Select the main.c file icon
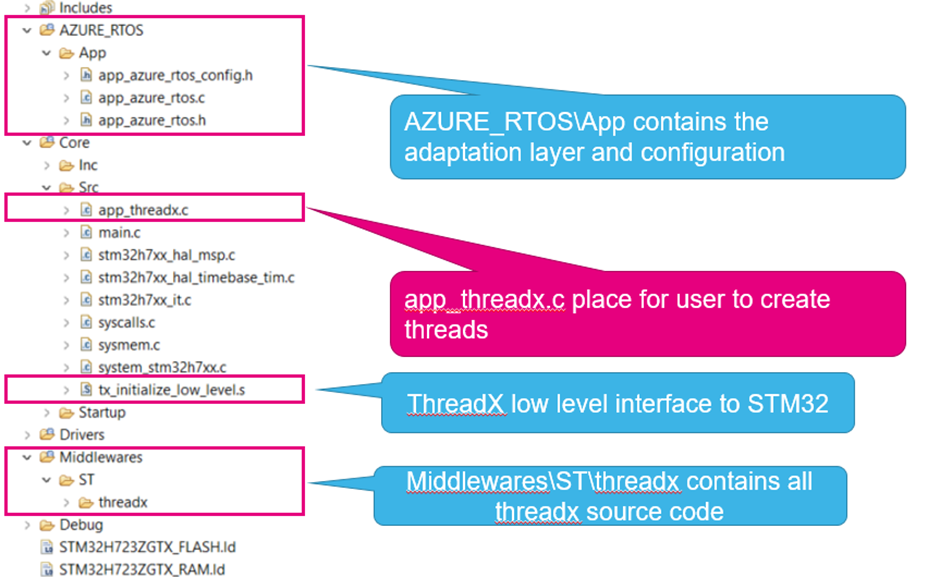Image resolution: width=940 pixels, height=577 pixels. point(86,233)
